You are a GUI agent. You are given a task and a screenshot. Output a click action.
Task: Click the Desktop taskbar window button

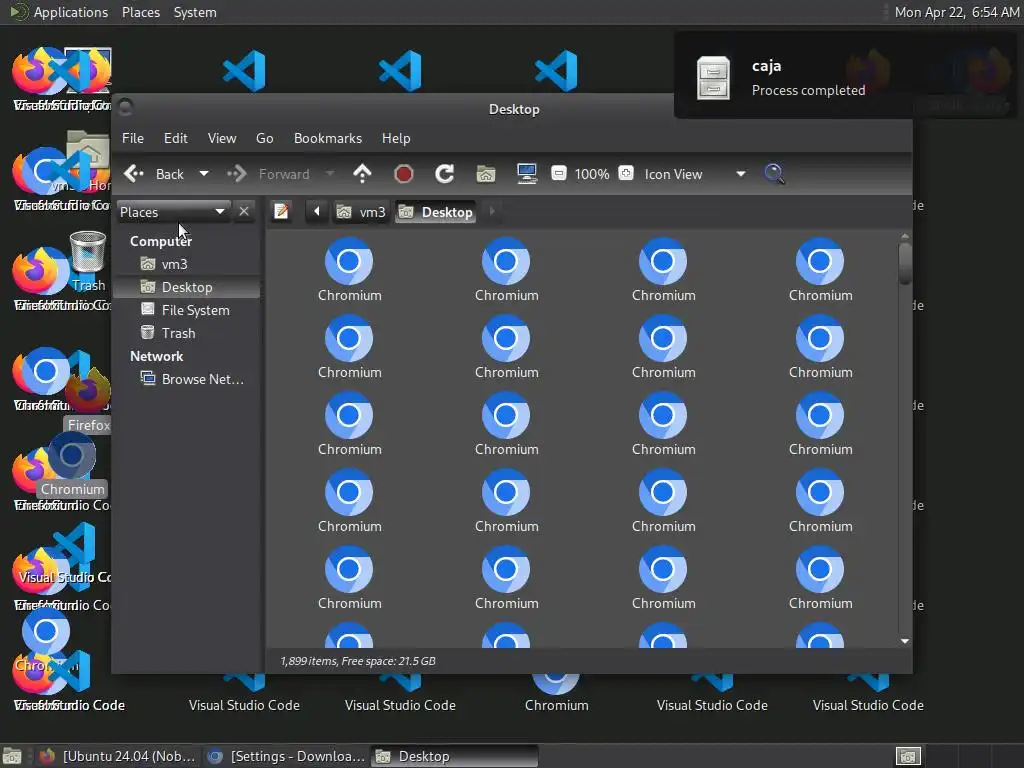pos(455,756)
